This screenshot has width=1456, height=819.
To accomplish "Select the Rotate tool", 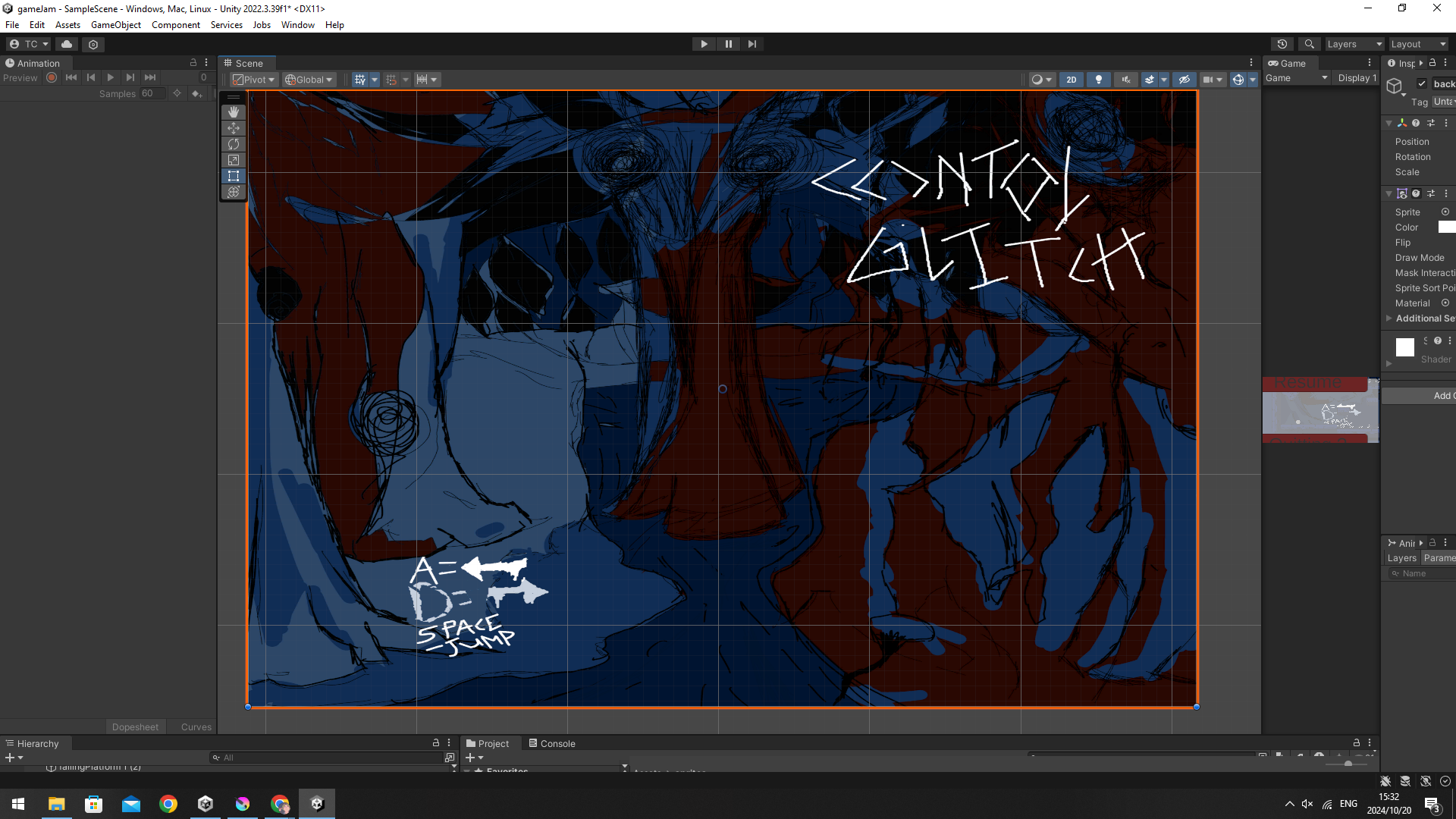I will [x=234, y=144].
